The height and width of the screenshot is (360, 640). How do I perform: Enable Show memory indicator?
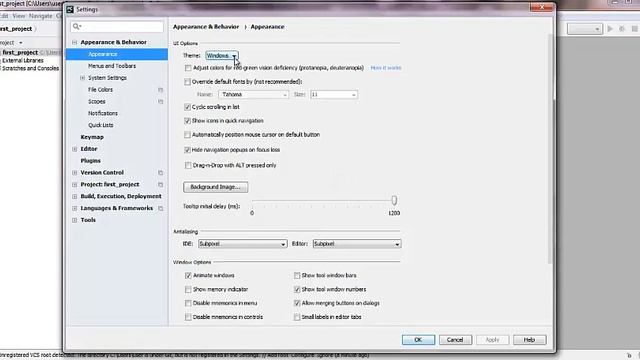click(188, 289)
